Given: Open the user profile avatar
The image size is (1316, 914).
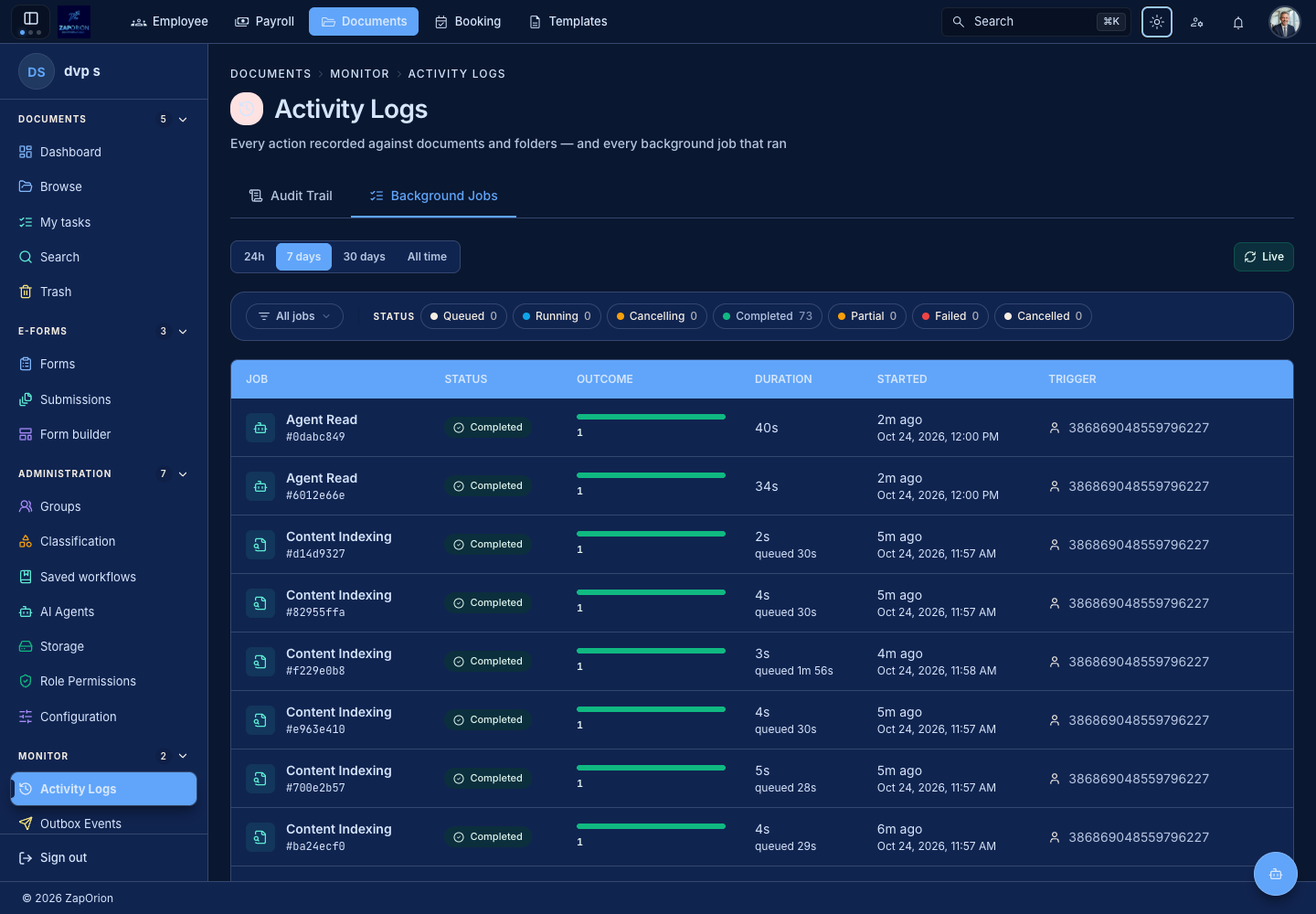Looking at the screenshot, I should point(1285,22).
